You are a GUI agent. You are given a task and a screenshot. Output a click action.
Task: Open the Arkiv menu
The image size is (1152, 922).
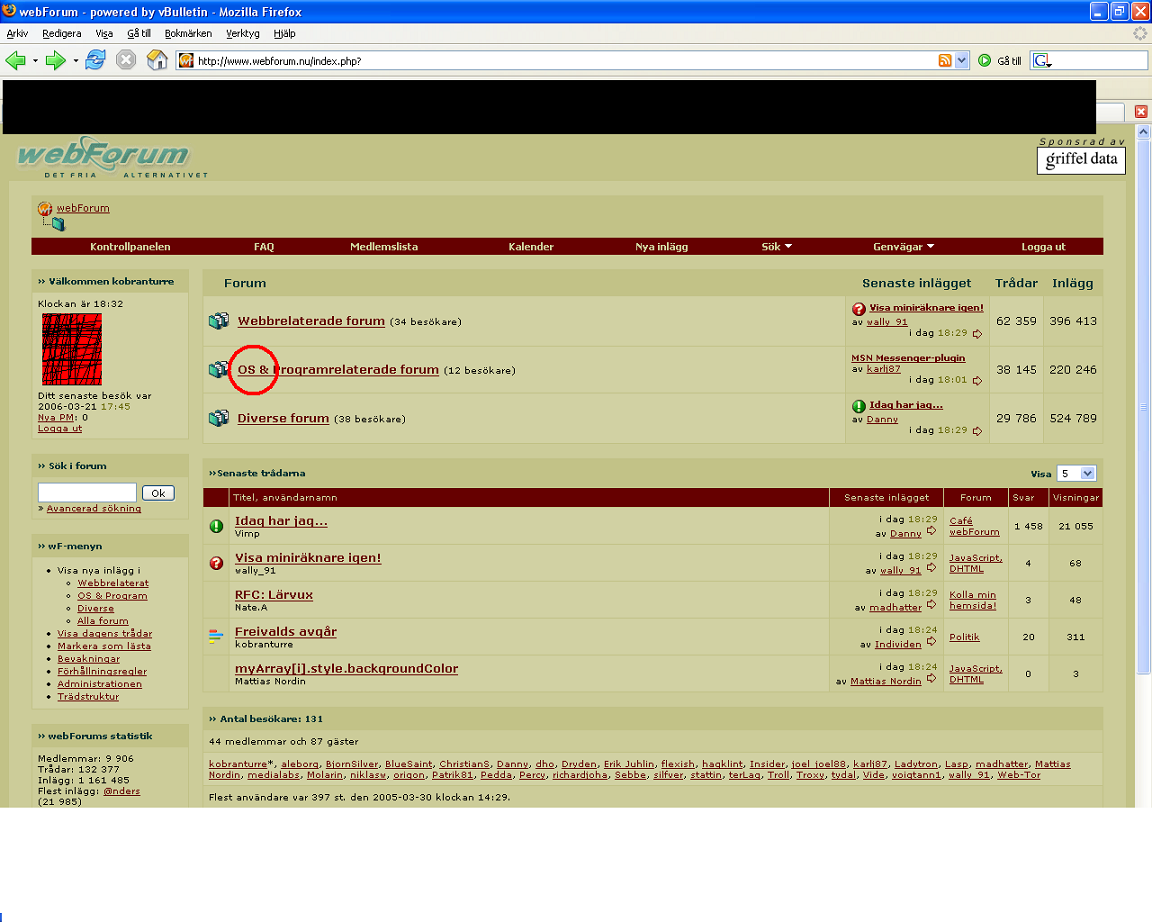[x=17, y=34]
